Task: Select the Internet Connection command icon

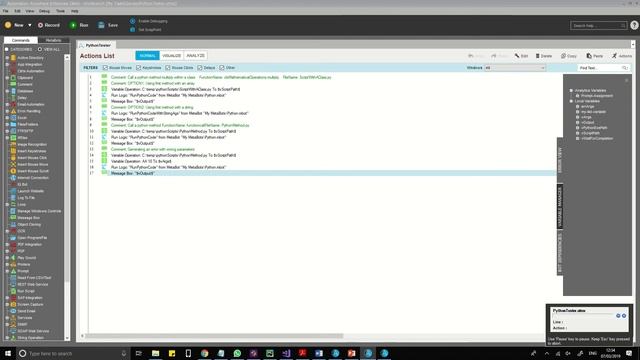Action: 13,178
